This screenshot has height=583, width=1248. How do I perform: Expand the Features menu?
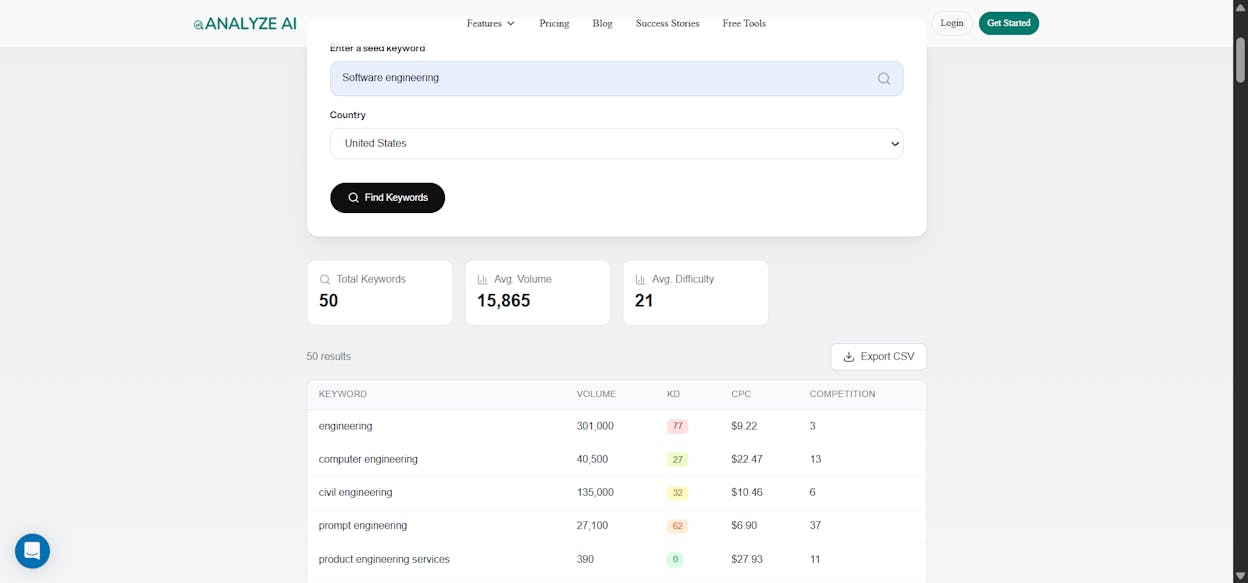point(491,23)
